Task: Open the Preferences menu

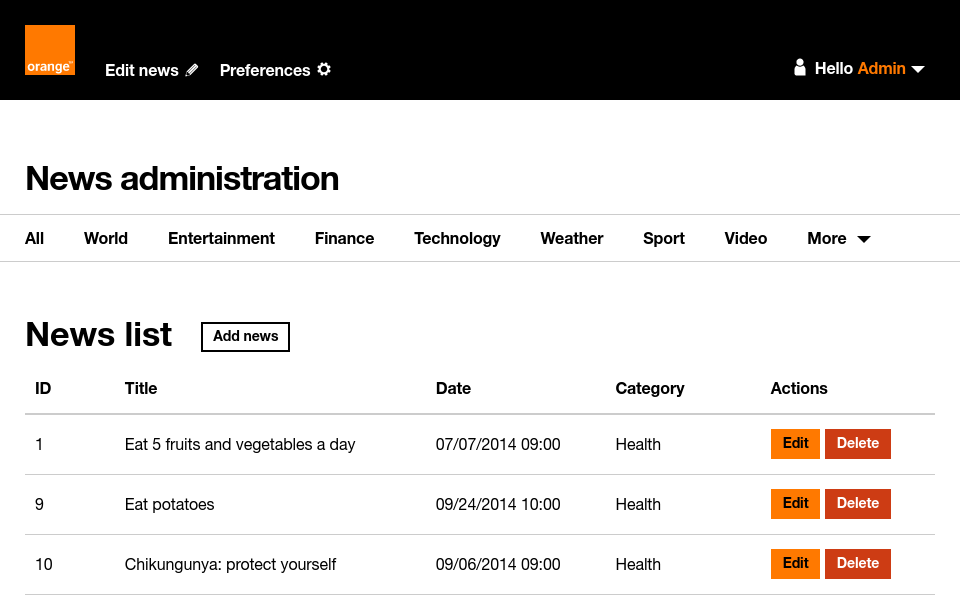Action: click(x=265, y=70)
